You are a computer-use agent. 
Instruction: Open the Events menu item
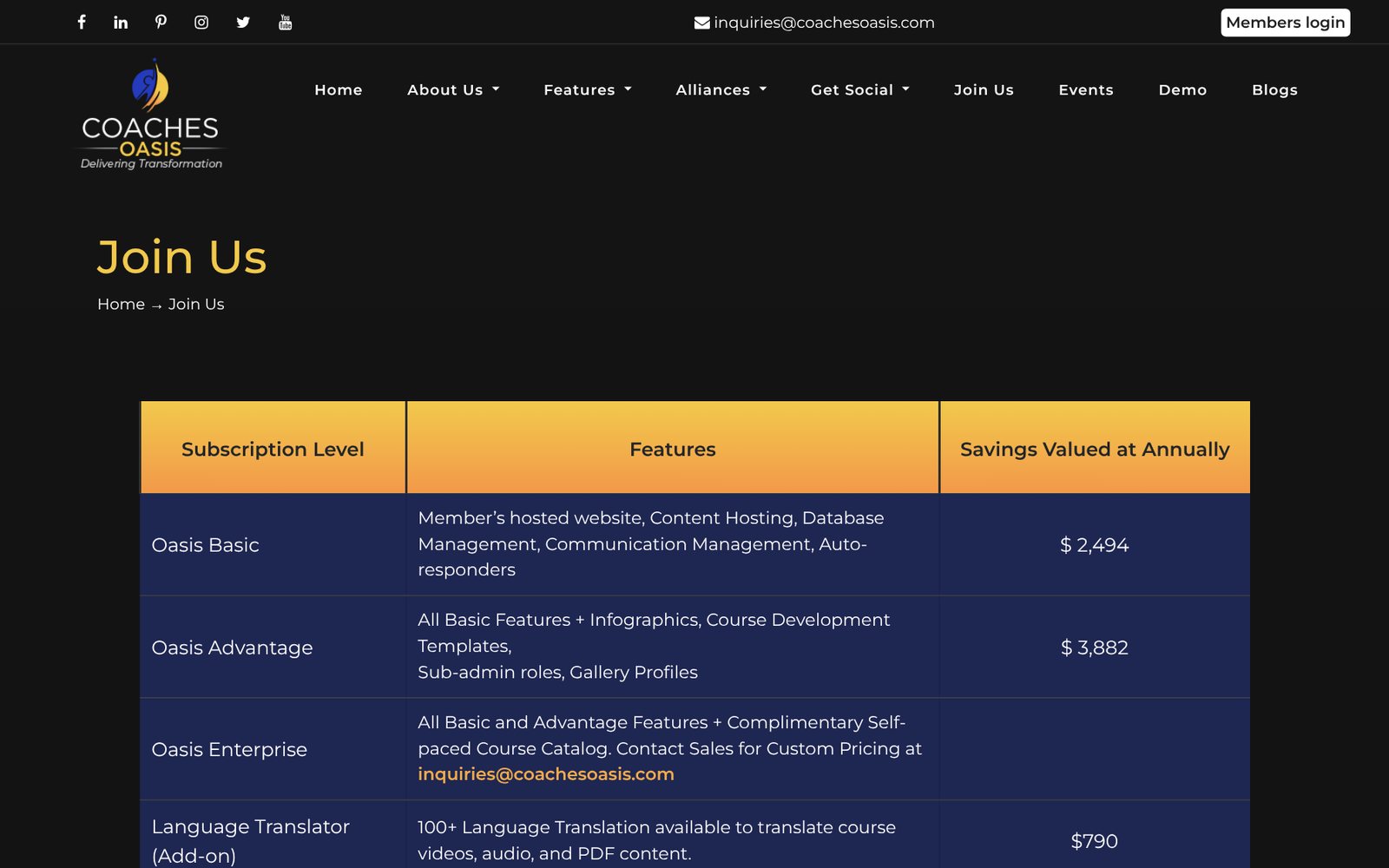pyautogui.click(x=1086, y=89)
